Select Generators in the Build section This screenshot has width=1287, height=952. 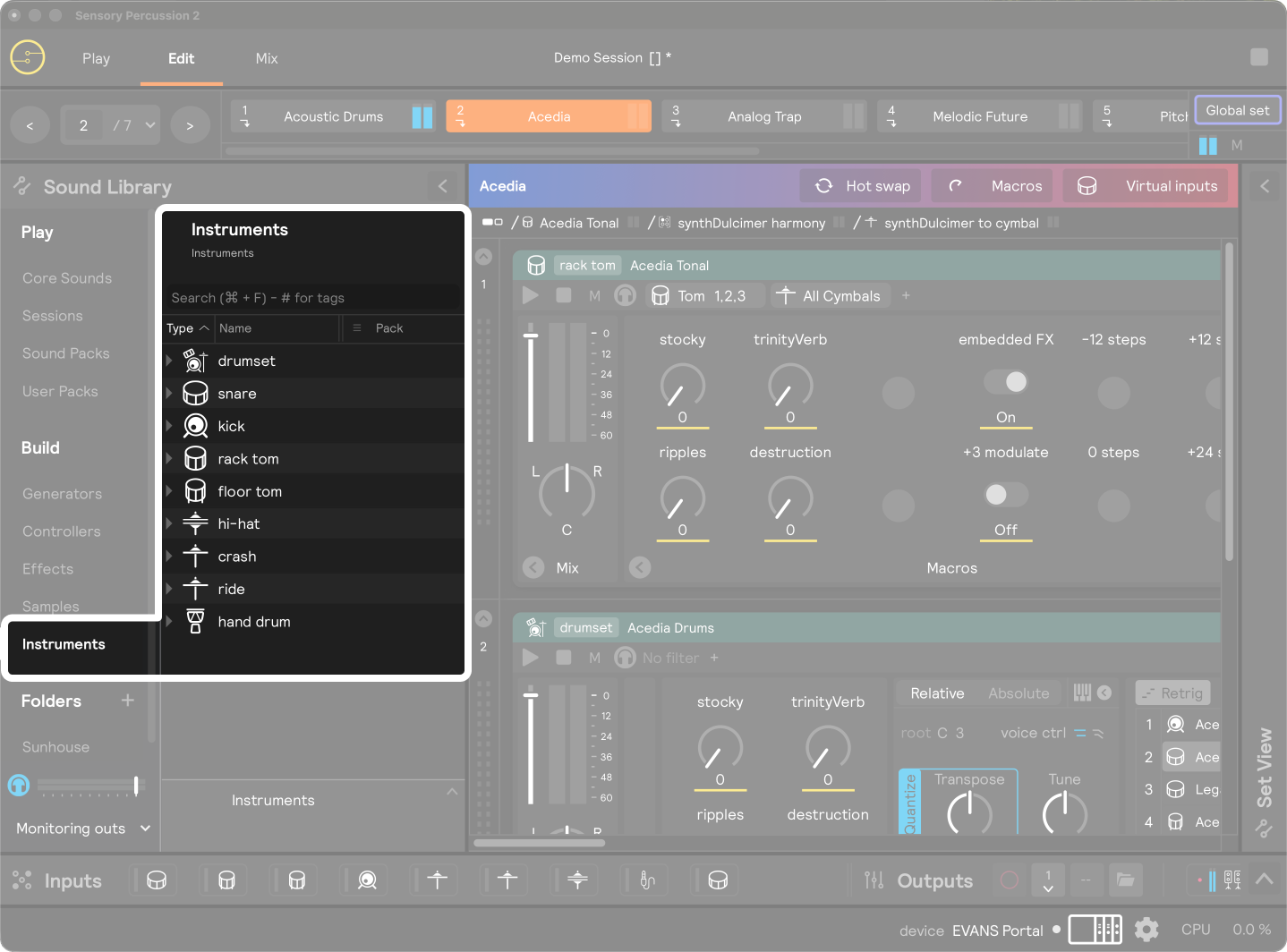tap(62, 494)
